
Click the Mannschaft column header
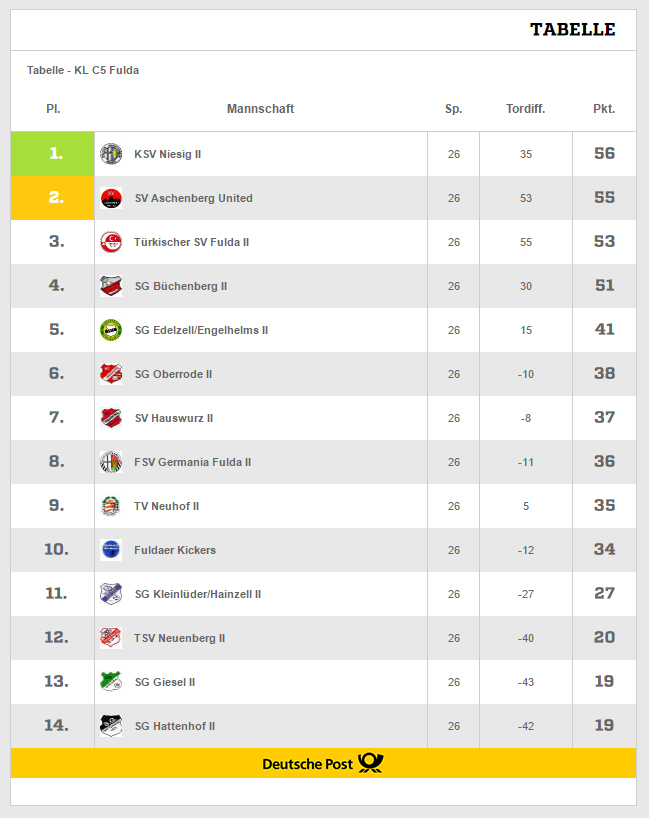[x=260, y=109]
